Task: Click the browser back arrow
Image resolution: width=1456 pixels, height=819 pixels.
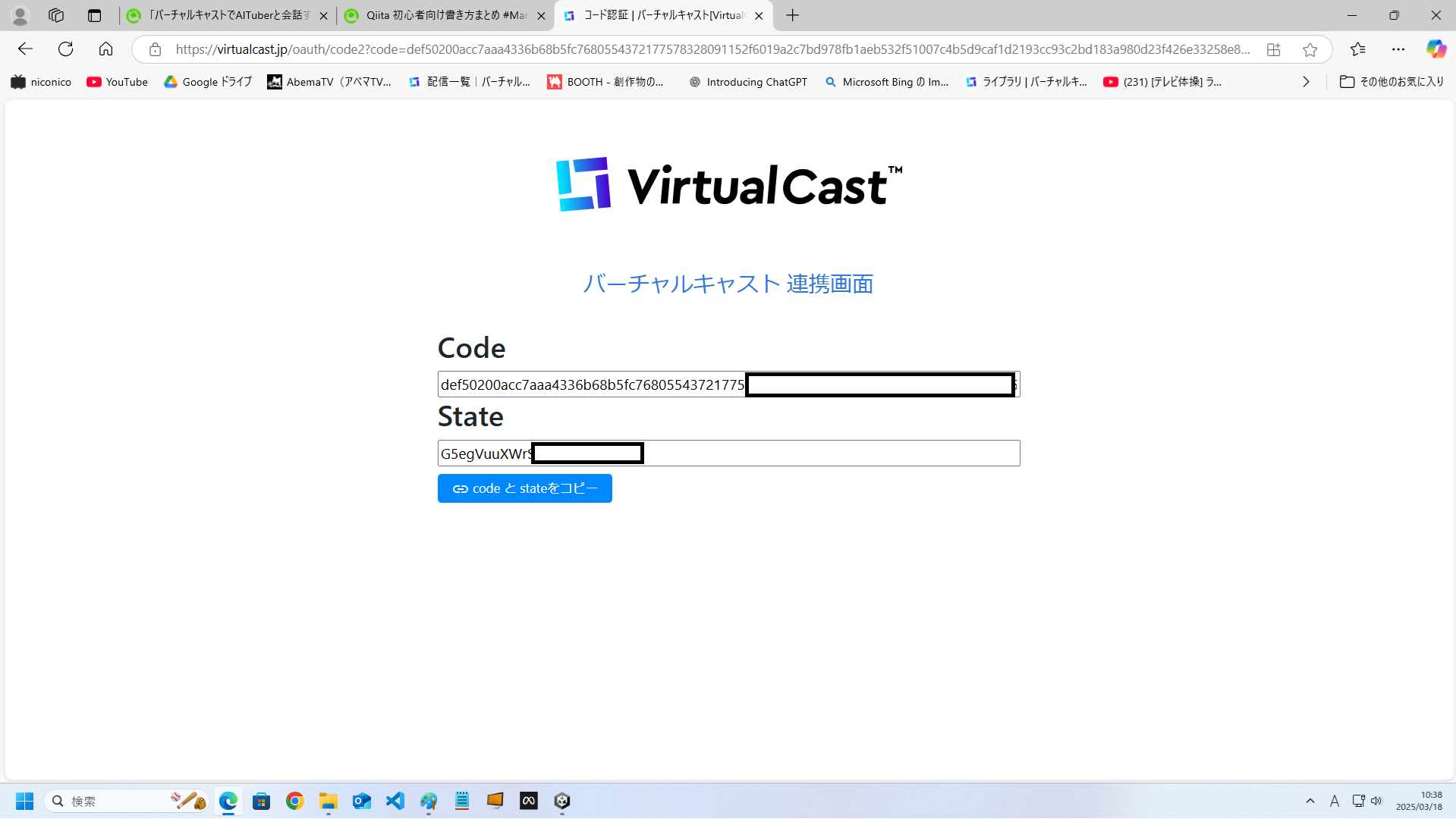Action: [25, 49]
